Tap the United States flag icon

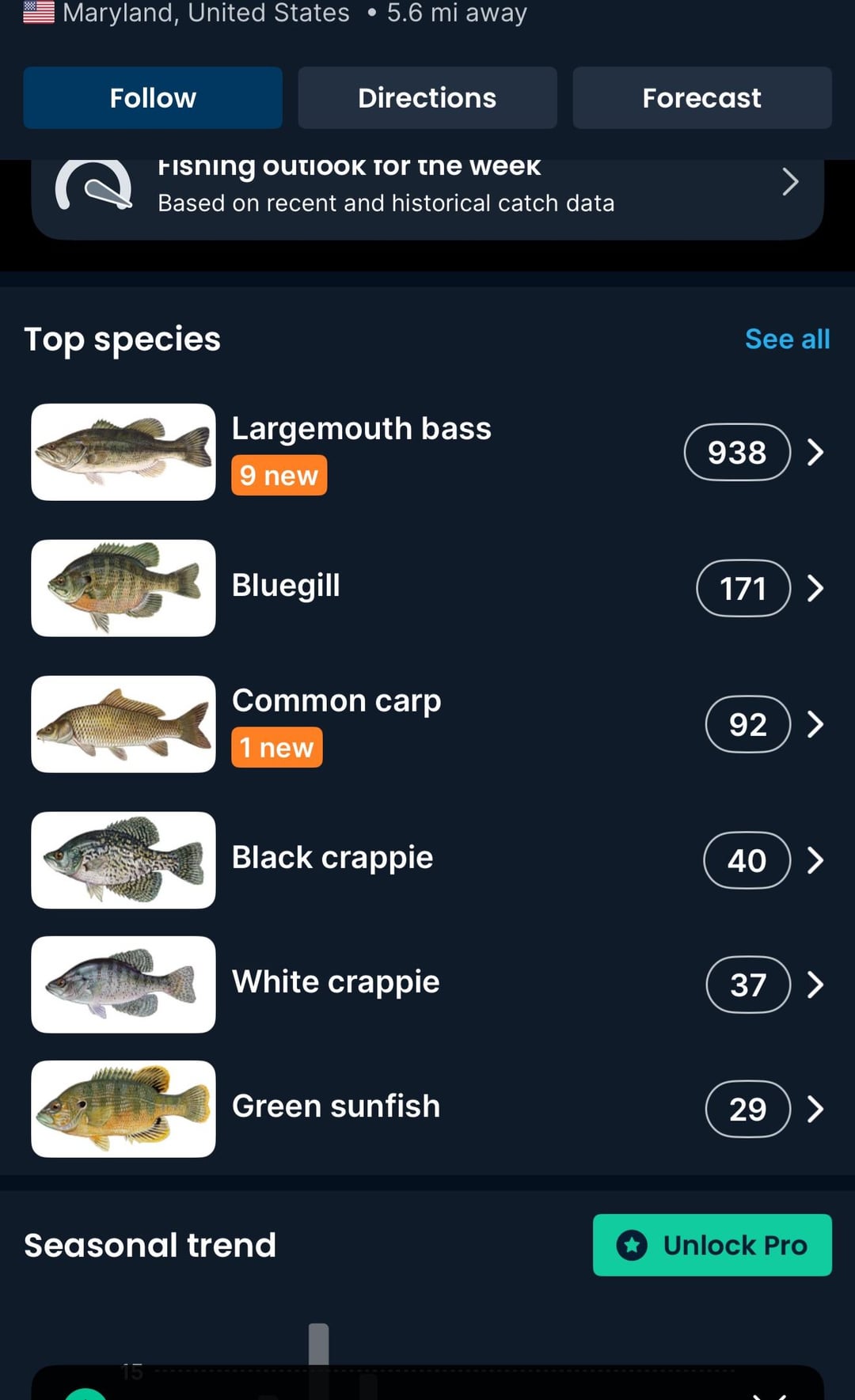point(39,12)
